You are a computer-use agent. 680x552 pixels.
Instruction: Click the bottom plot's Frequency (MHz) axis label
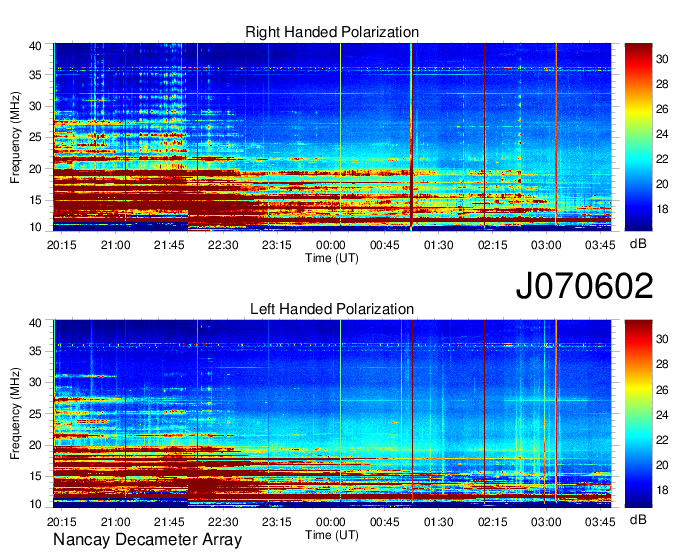click(15, 414)
